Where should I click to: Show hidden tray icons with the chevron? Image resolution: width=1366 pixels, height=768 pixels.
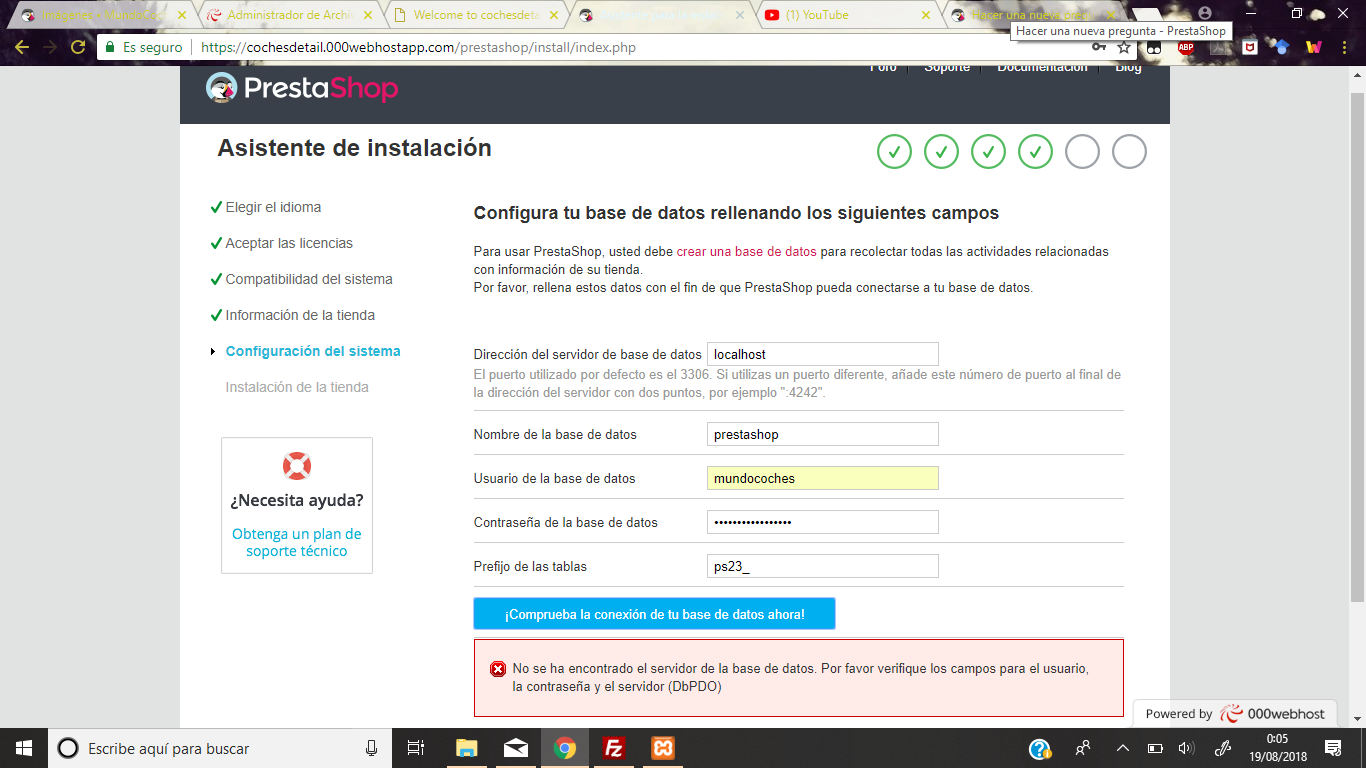click(1123, 748)
